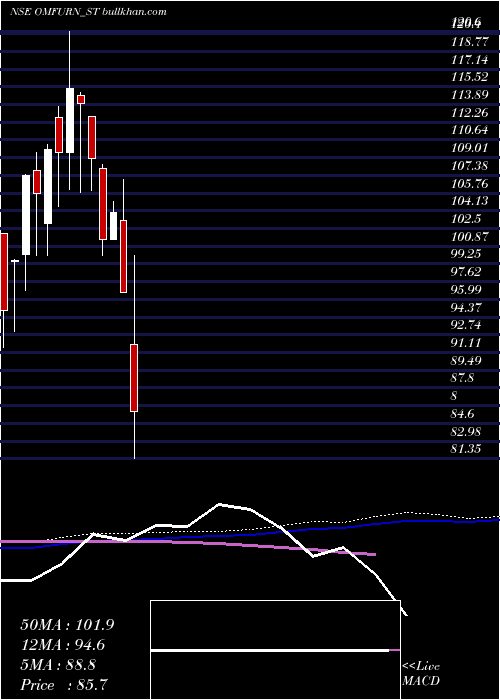Click the 12MA : 94.6 readout
Image resolution: width=500 pixels, height=700 pixels.
(62, 645)
